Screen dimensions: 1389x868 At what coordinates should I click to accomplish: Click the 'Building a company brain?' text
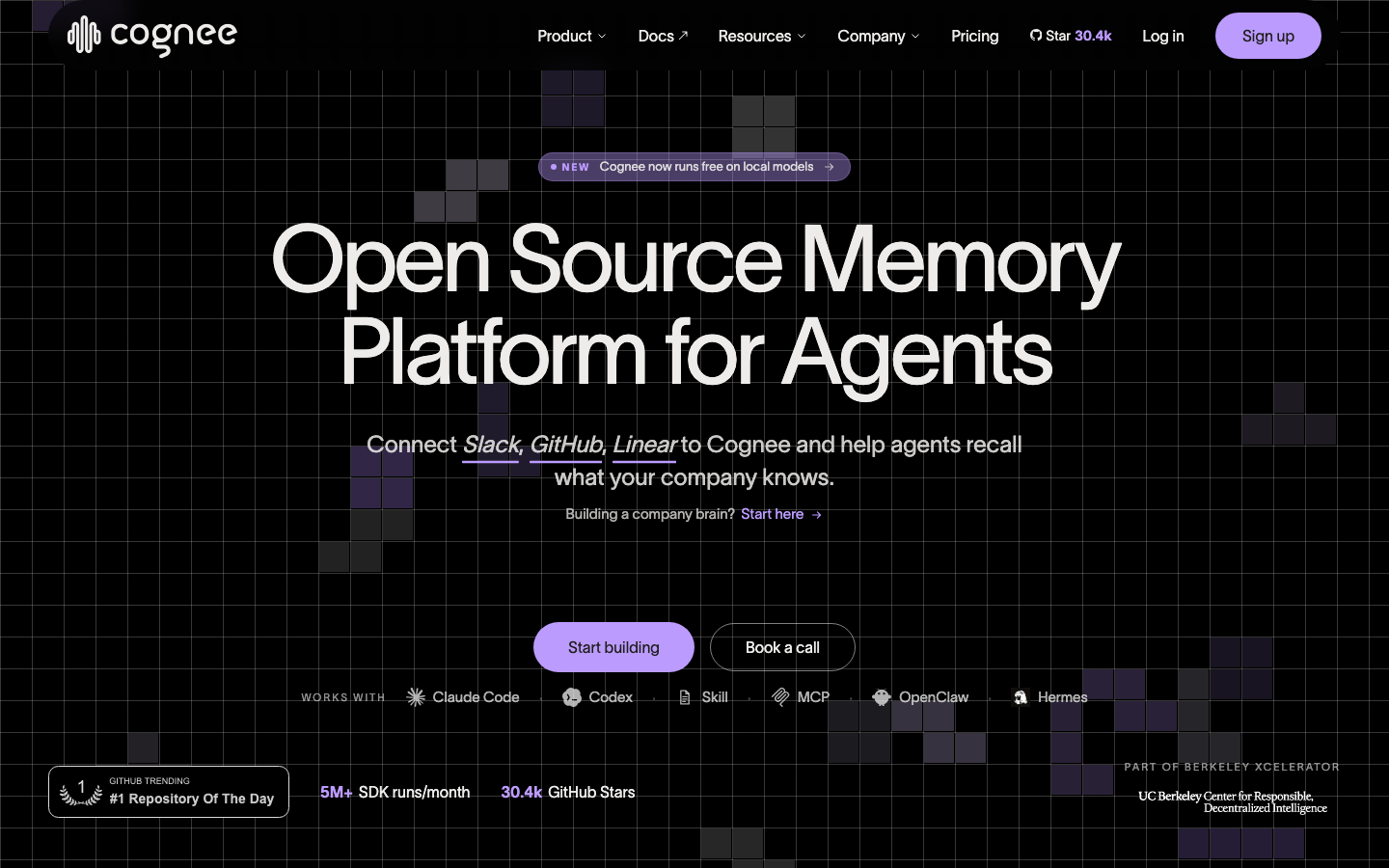point(650,514)
